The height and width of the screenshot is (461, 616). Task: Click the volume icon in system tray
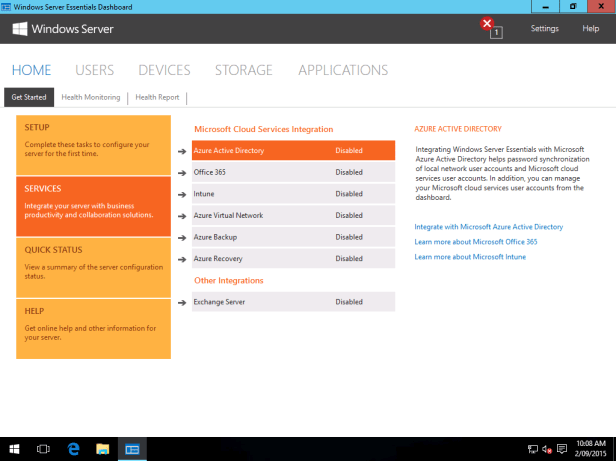tap(560, 449)
